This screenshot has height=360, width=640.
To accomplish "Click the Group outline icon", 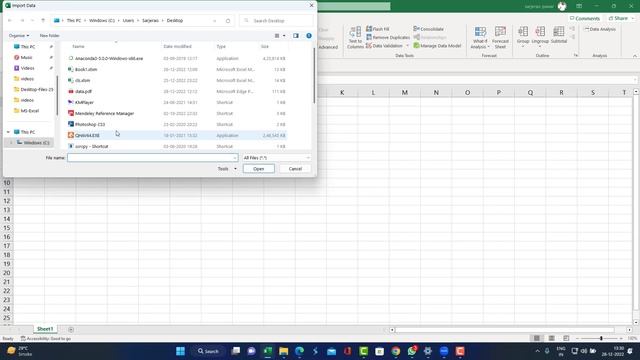I will (x=523, y=36).
